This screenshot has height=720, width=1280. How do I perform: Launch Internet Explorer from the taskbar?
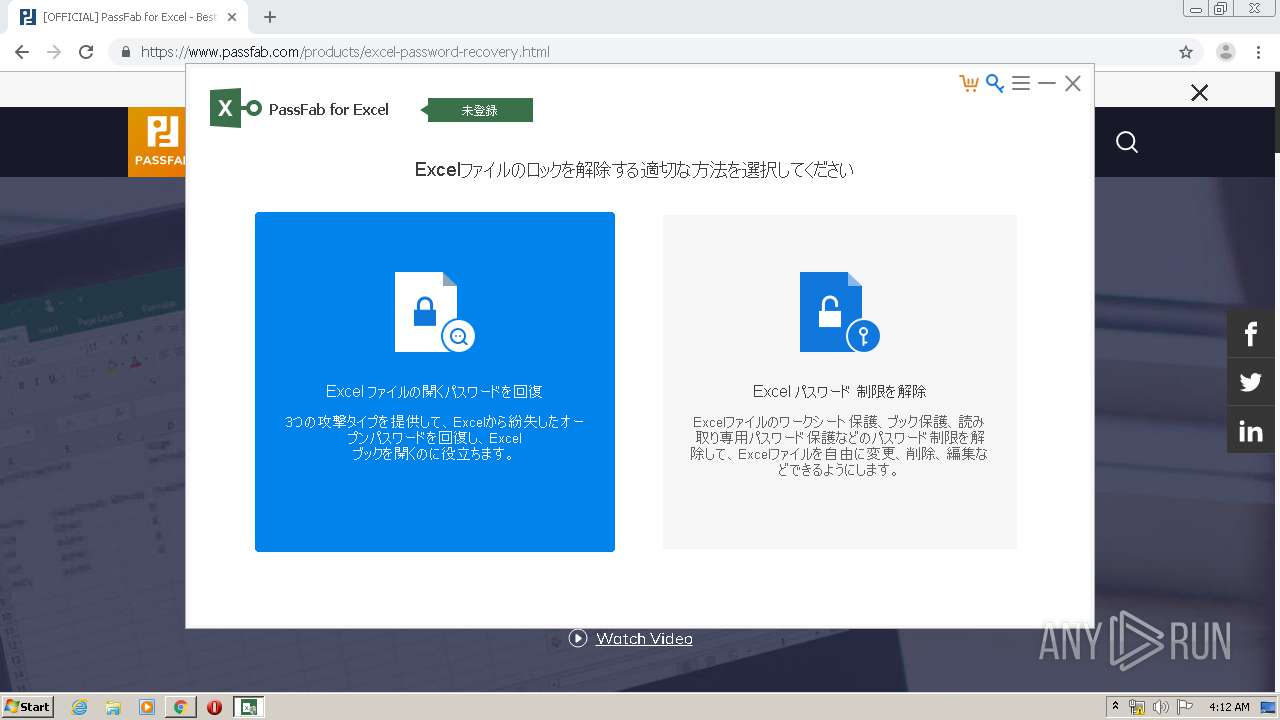click(80, 707)
